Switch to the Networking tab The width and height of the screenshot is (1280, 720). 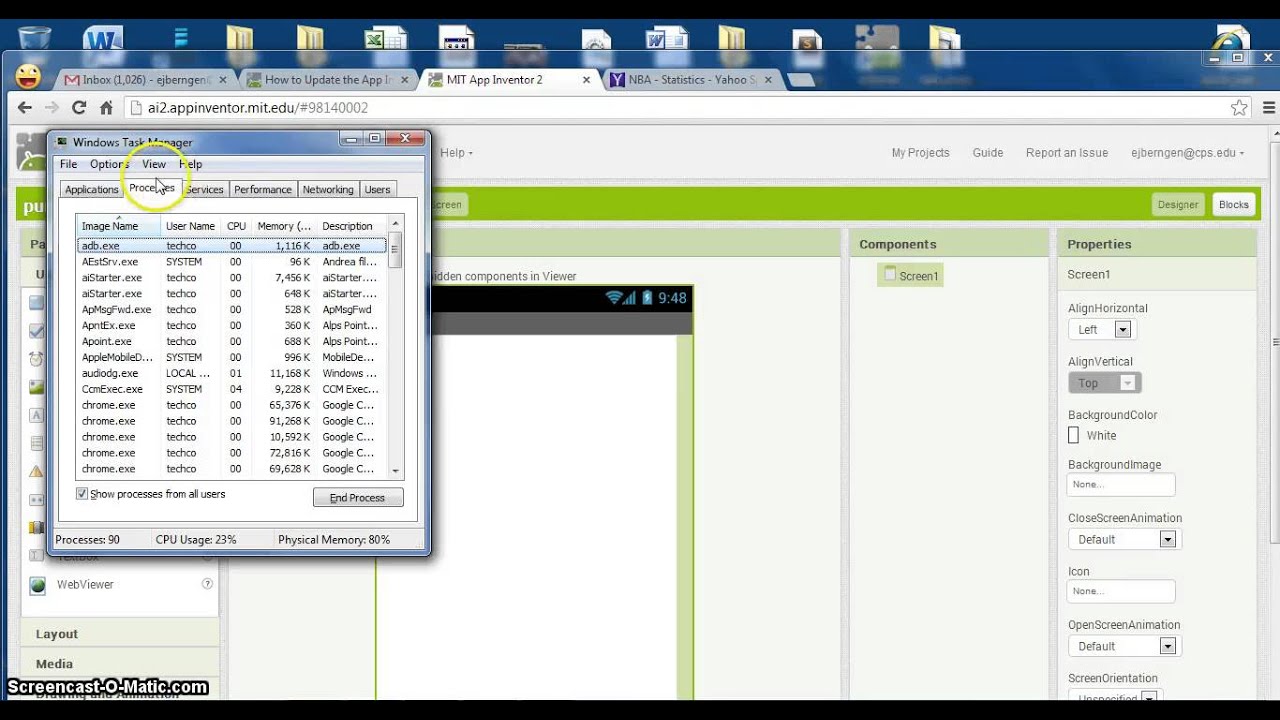(x=328, y=189)
